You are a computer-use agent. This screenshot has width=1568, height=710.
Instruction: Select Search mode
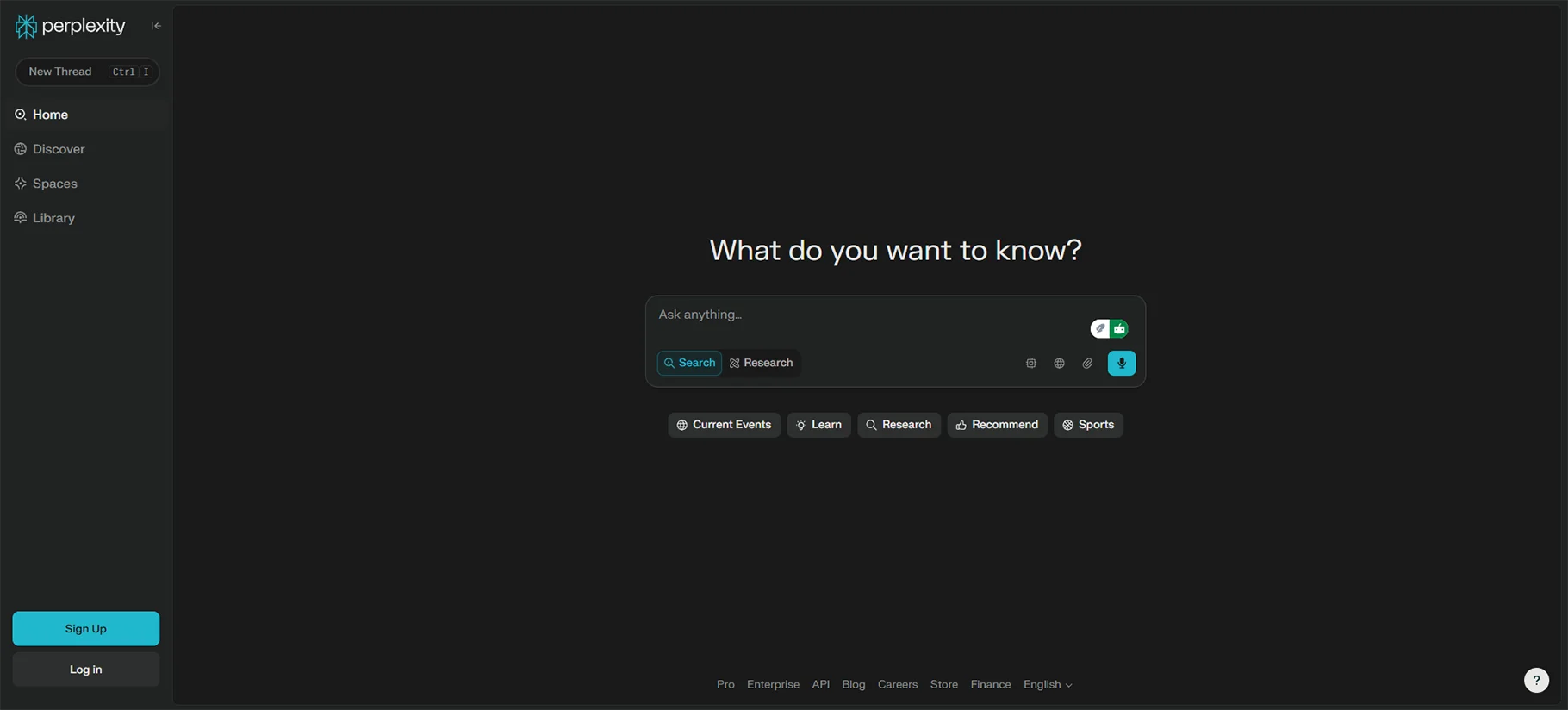pos(689,363)
